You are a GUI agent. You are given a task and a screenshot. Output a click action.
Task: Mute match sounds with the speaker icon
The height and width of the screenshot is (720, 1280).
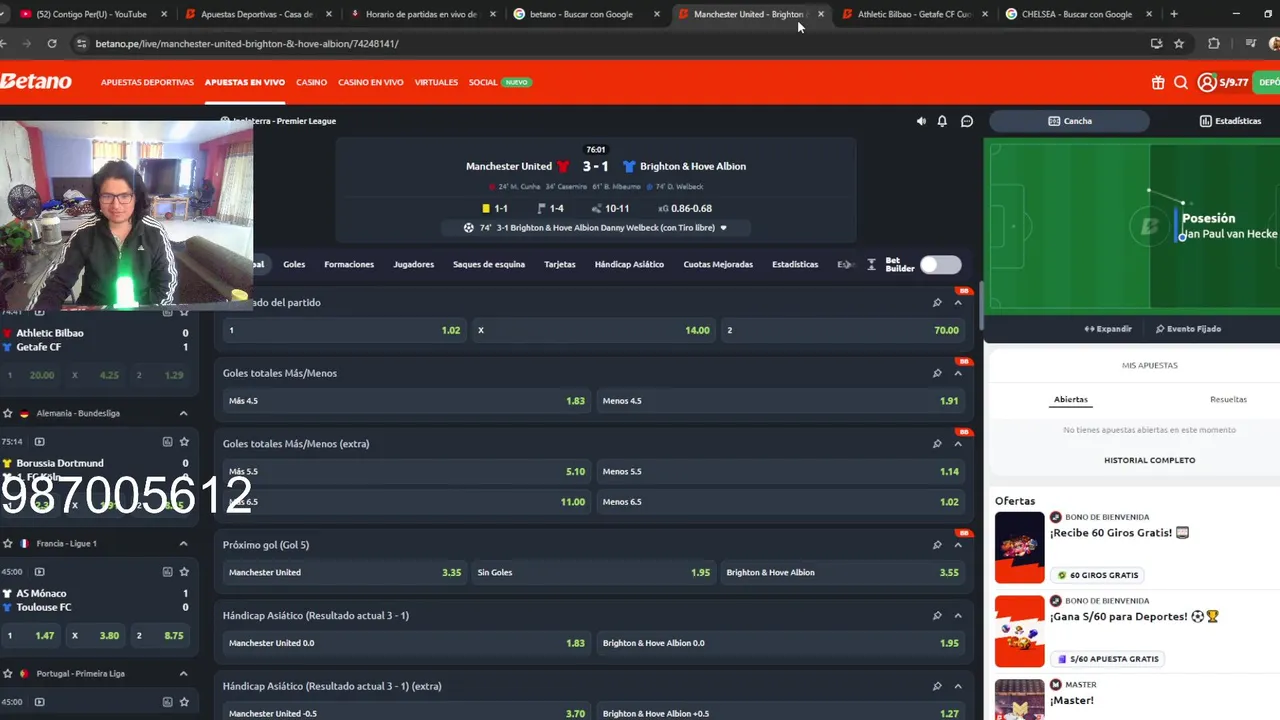click(x=921, y=121)
